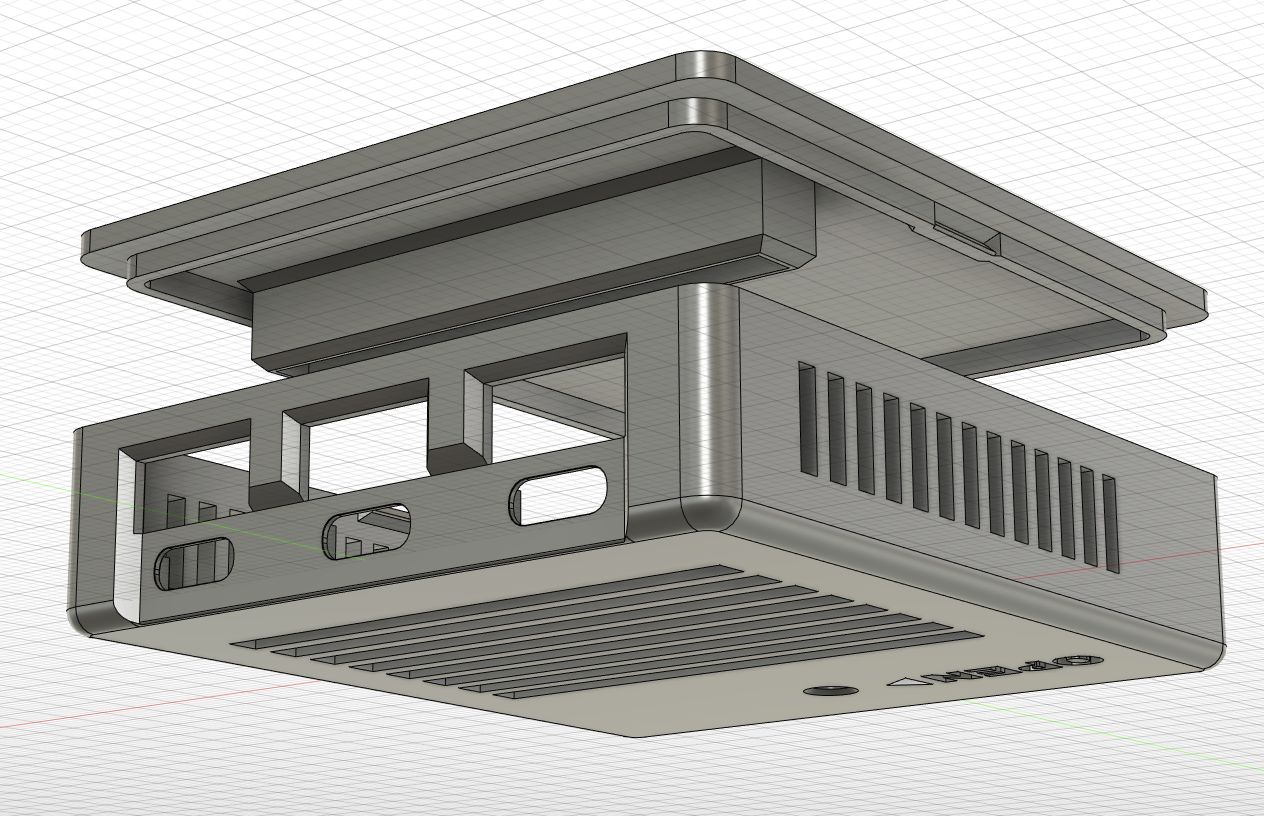Select the round screw hole on bottom face

(832, 690)
